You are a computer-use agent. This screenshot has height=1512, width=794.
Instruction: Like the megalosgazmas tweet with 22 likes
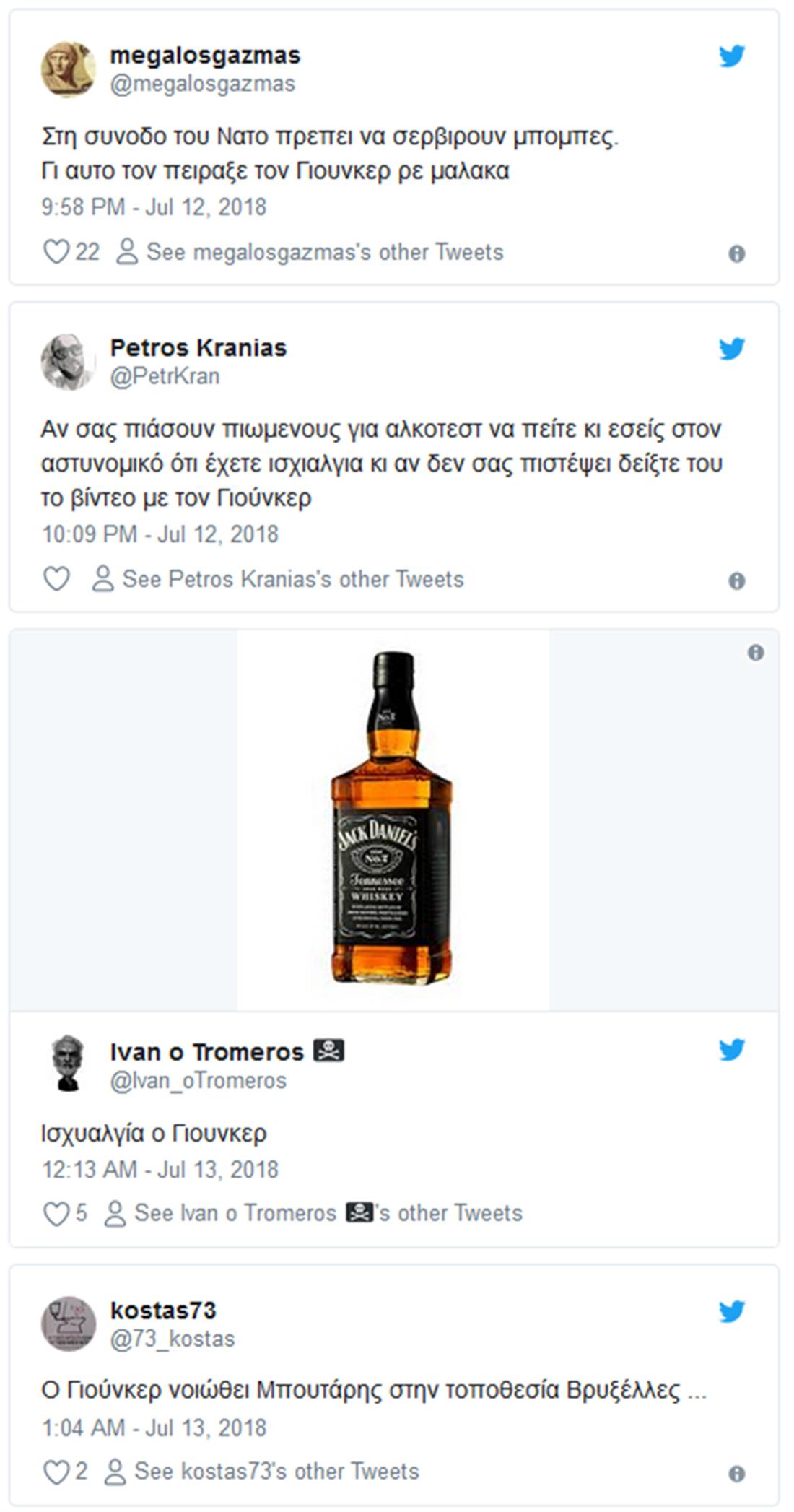(56, 252)
